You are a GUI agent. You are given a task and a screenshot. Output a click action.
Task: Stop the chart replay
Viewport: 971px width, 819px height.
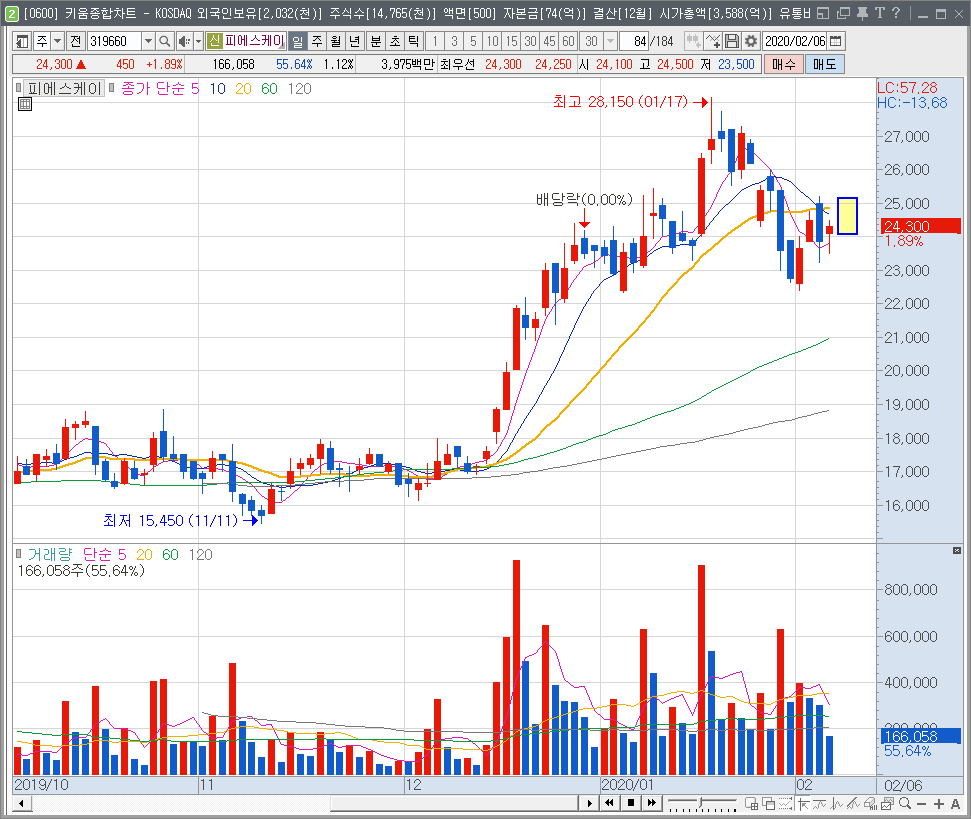[x=630, y=803]
